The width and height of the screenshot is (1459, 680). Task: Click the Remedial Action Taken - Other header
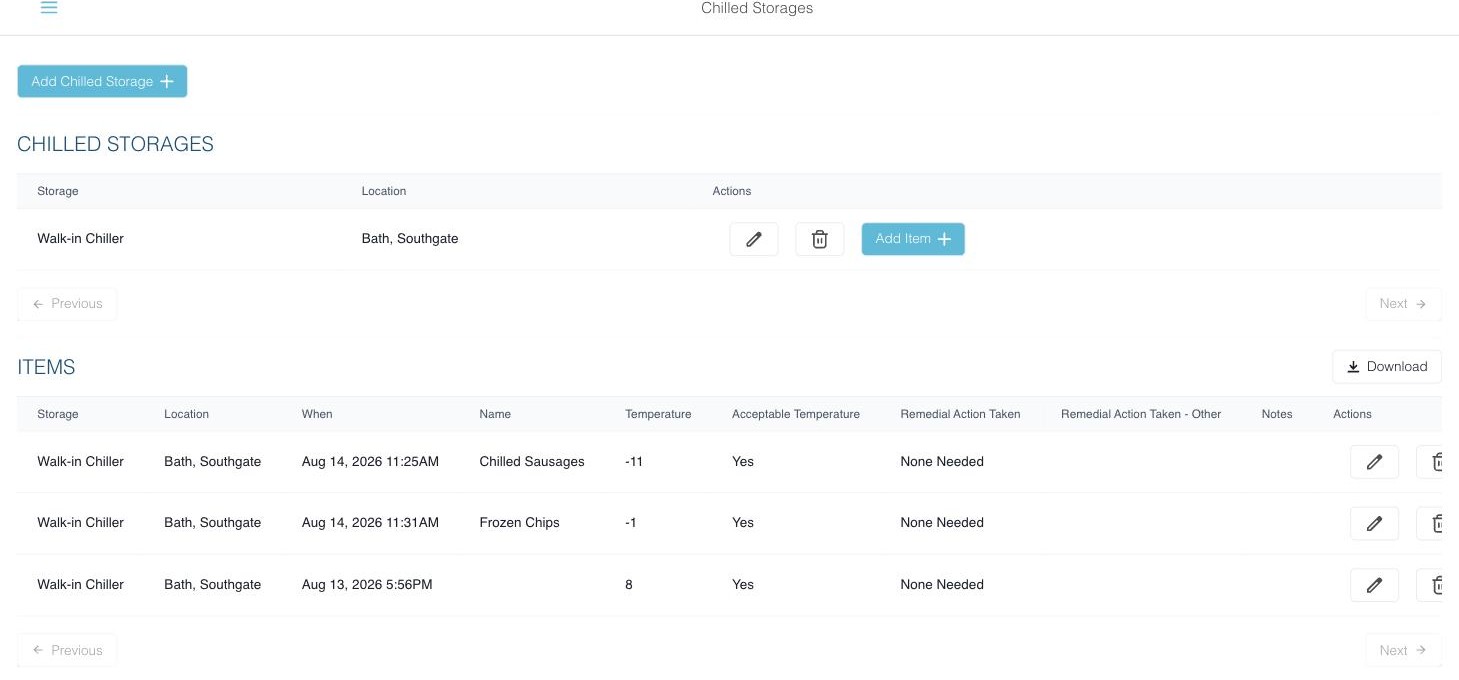pos(1141,414)
